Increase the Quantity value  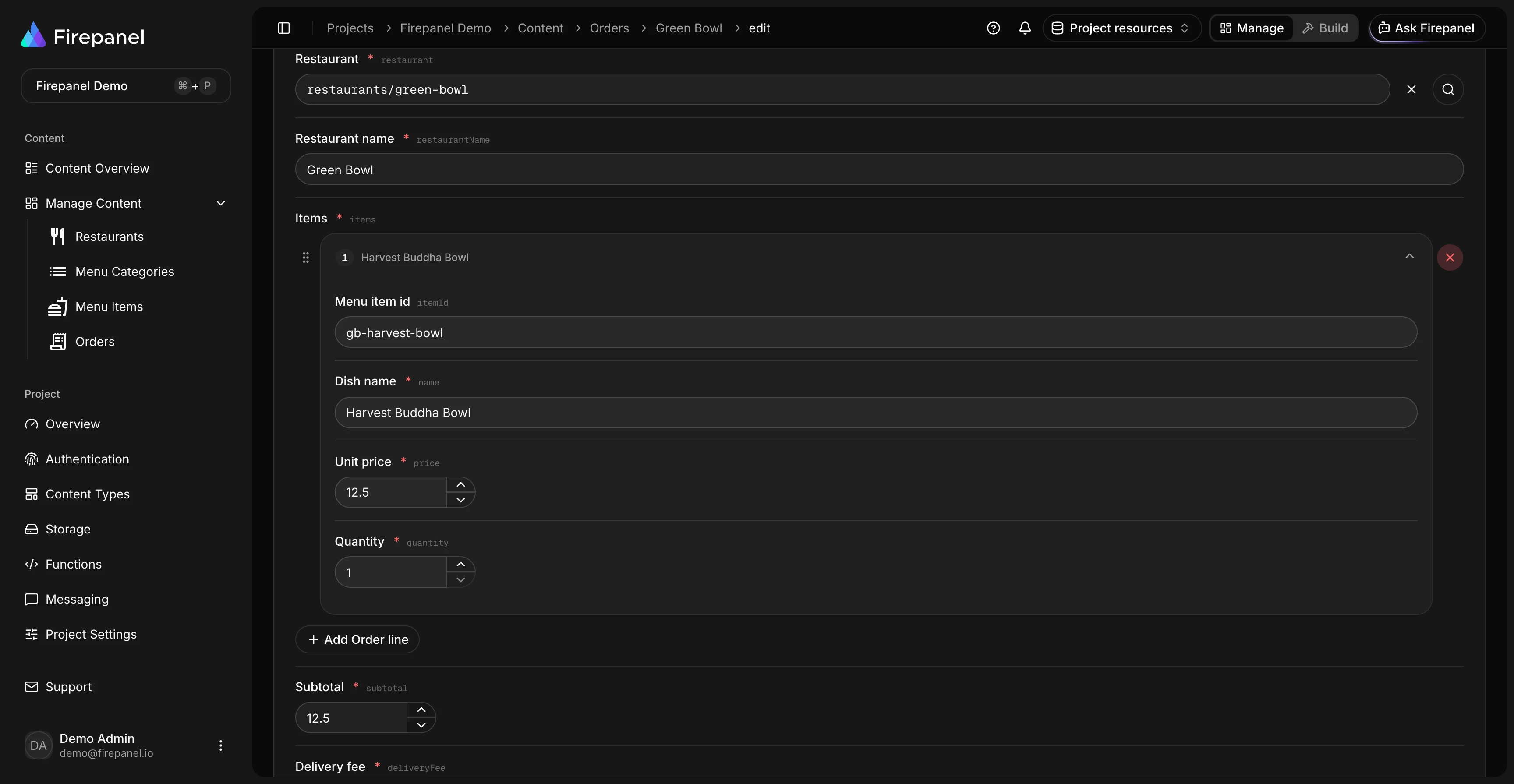461,565
